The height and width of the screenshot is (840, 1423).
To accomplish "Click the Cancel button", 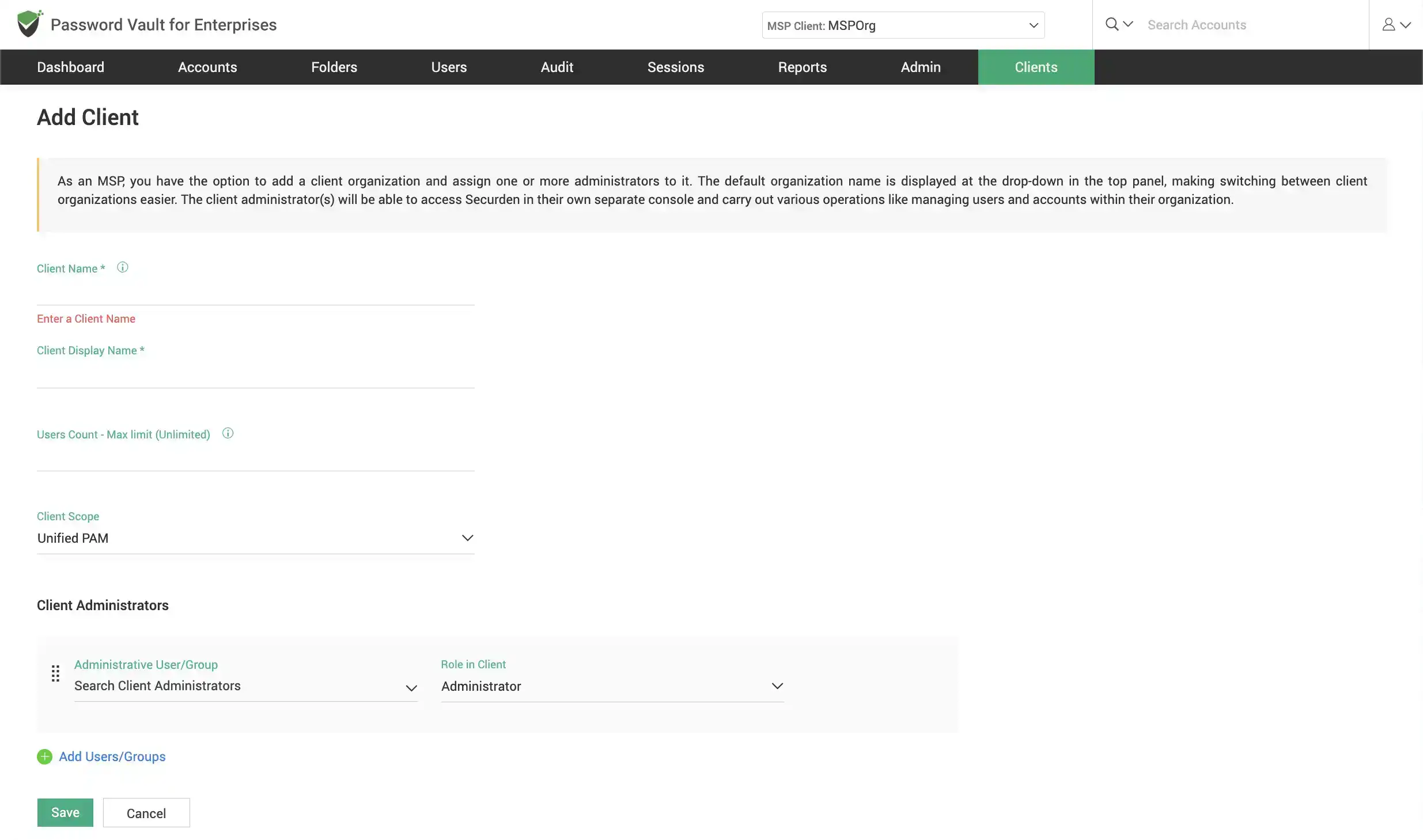I will 146,813.
